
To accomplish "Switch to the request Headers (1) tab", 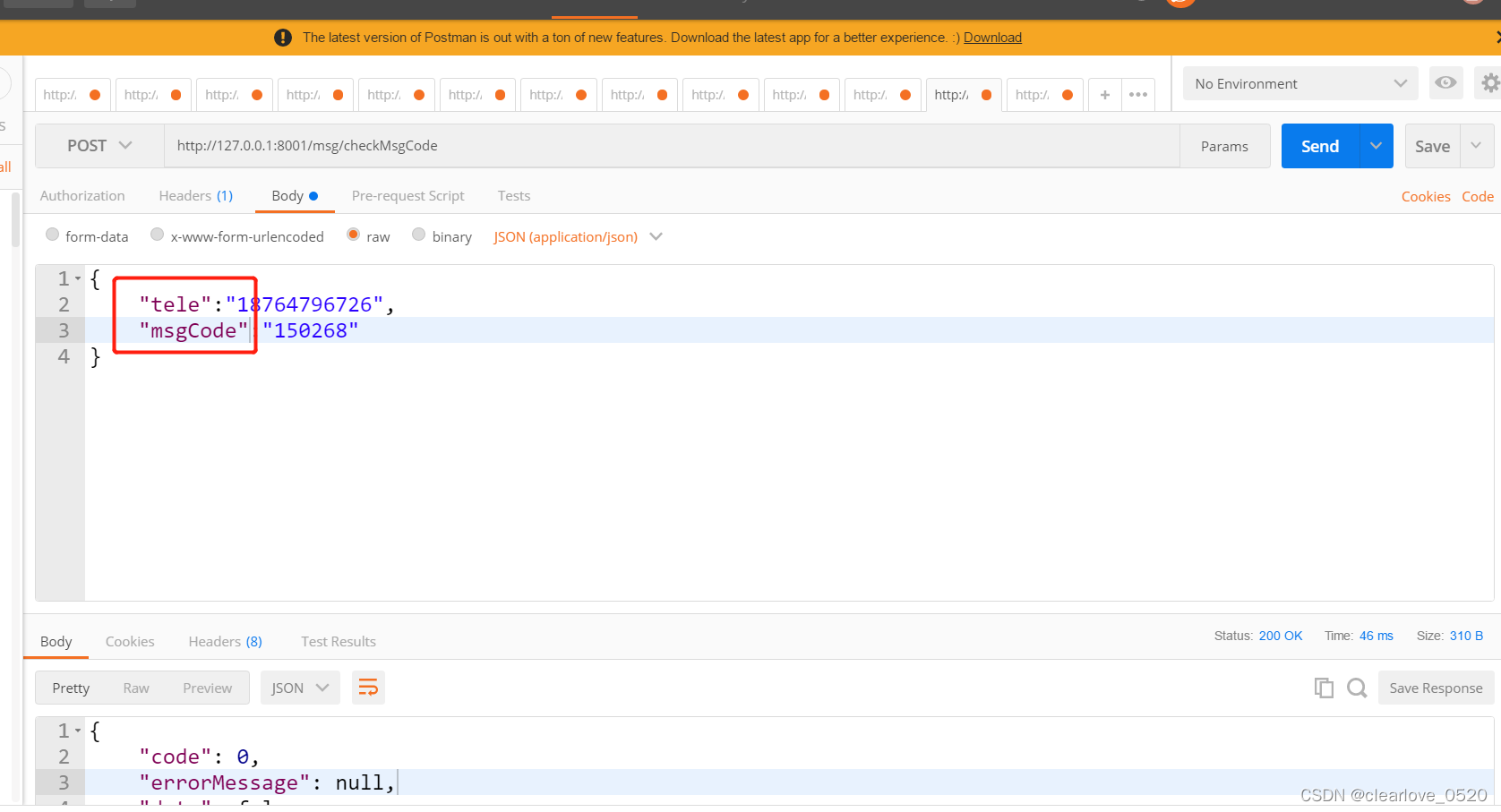I will click(x=196, y=195).
